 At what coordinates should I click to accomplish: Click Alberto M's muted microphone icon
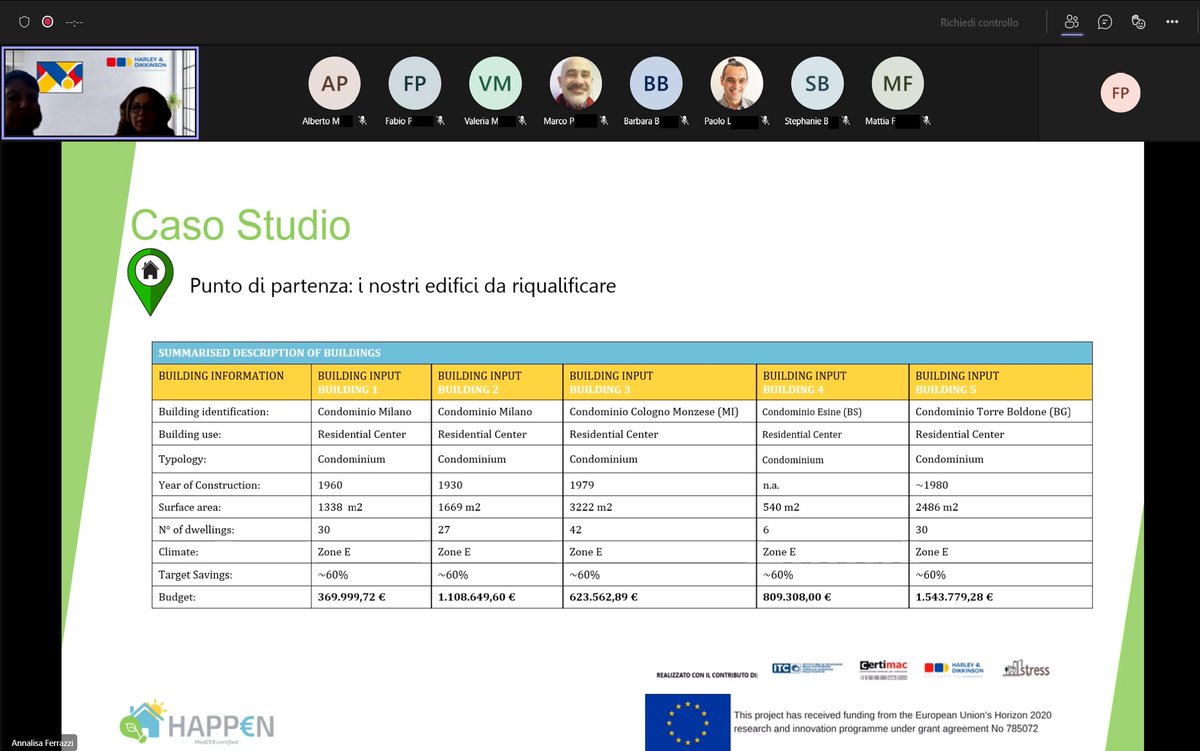point(364,121)
